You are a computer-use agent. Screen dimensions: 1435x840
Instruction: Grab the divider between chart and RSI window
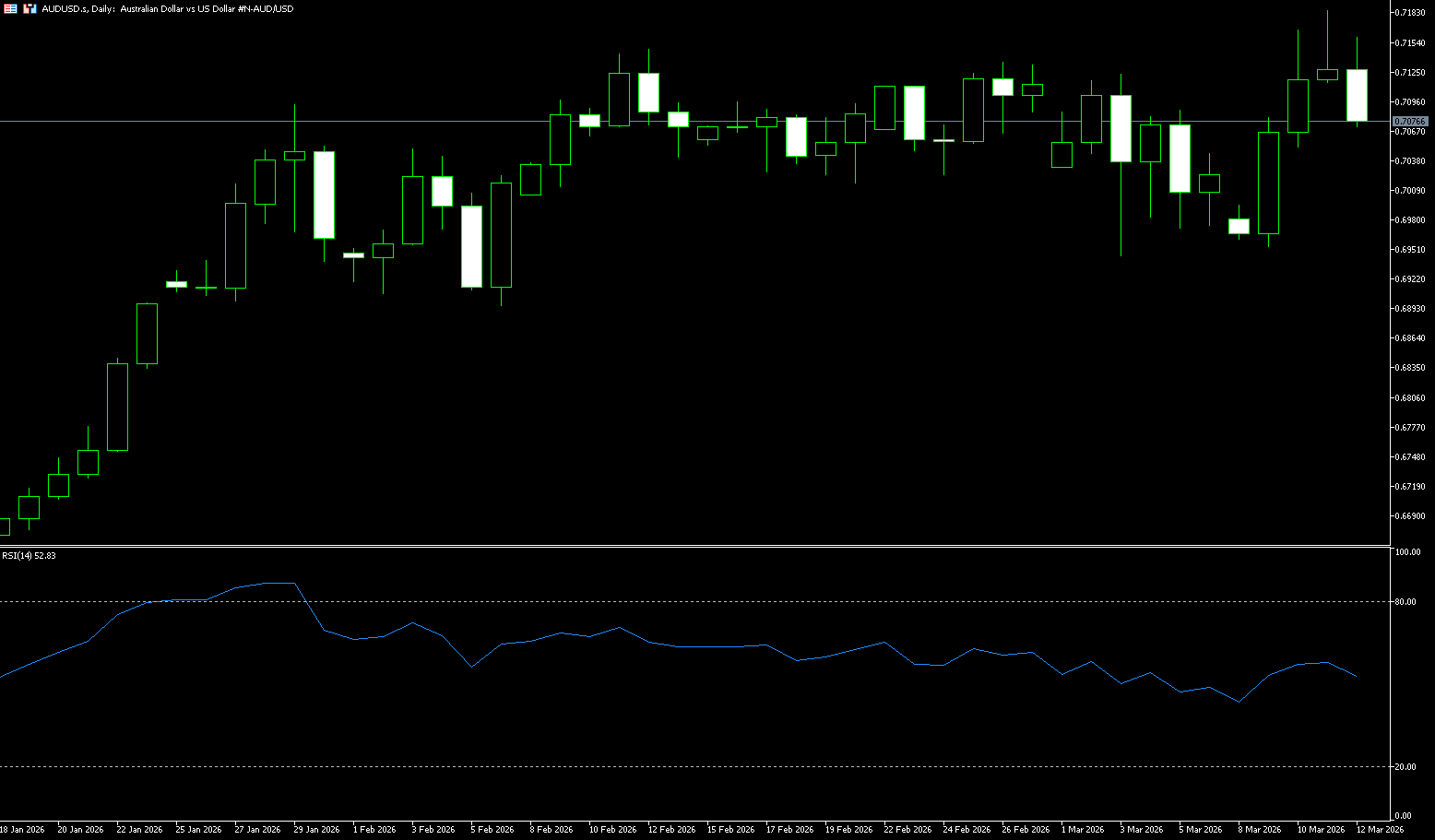tap(692, 547)
